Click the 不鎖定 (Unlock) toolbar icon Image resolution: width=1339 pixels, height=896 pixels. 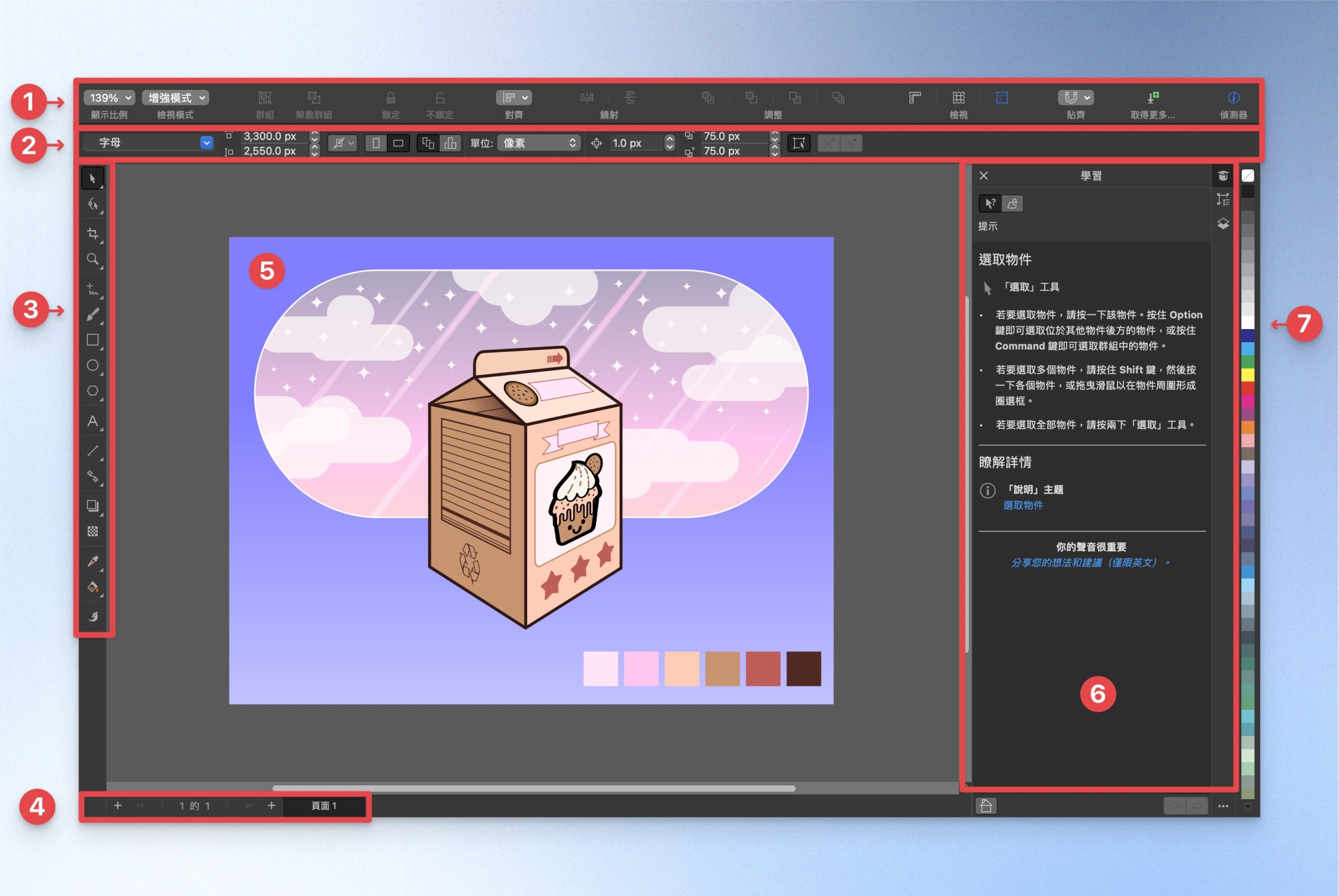coord(440,98)
